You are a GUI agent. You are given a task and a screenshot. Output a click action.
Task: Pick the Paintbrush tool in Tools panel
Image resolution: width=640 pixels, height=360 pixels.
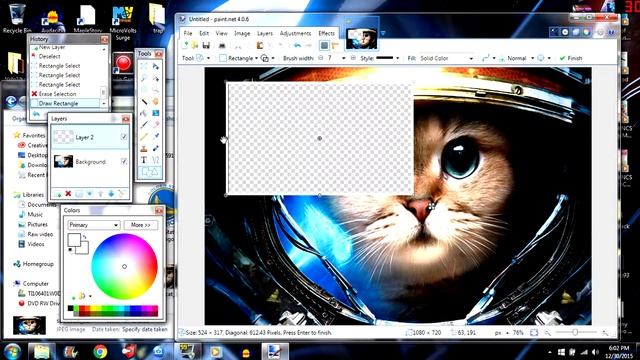pos(144,124)
